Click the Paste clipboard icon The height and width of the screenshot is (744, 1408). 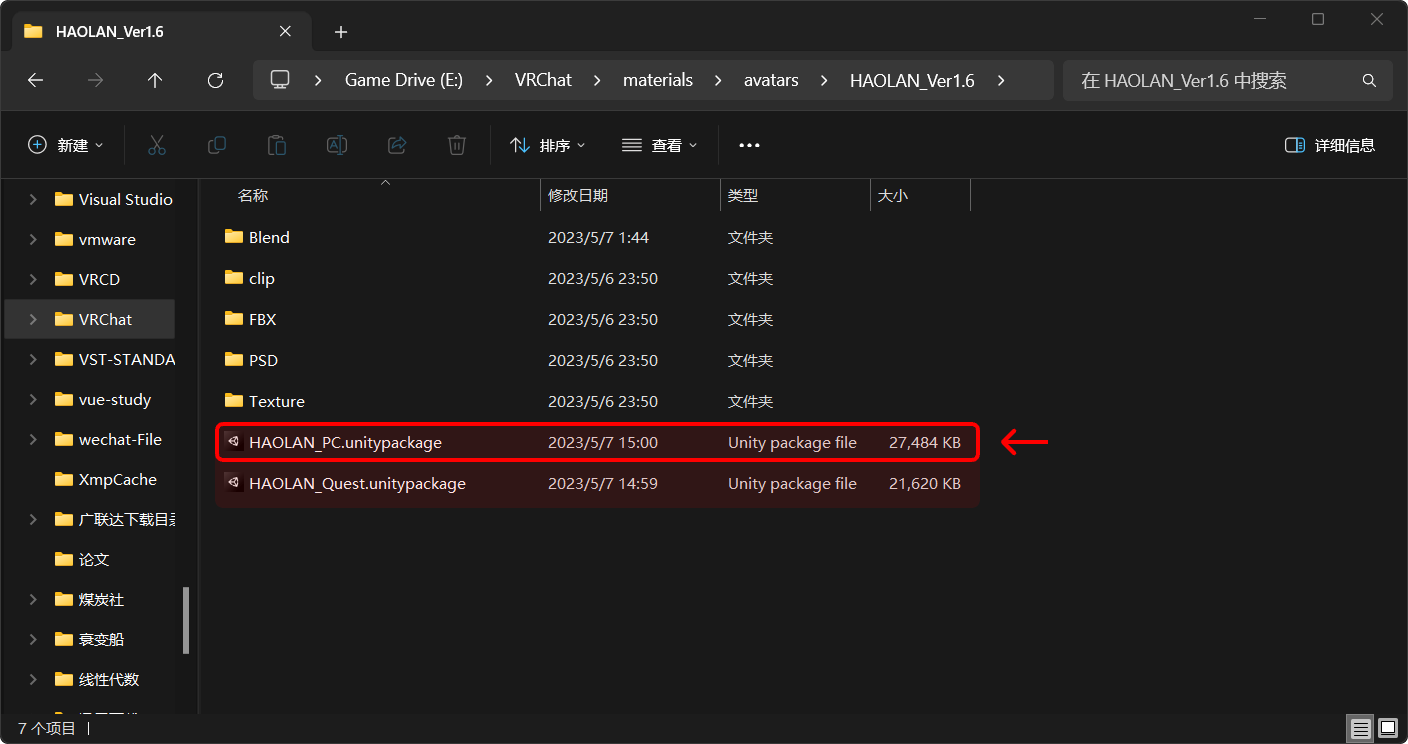(x=277, y=145)
